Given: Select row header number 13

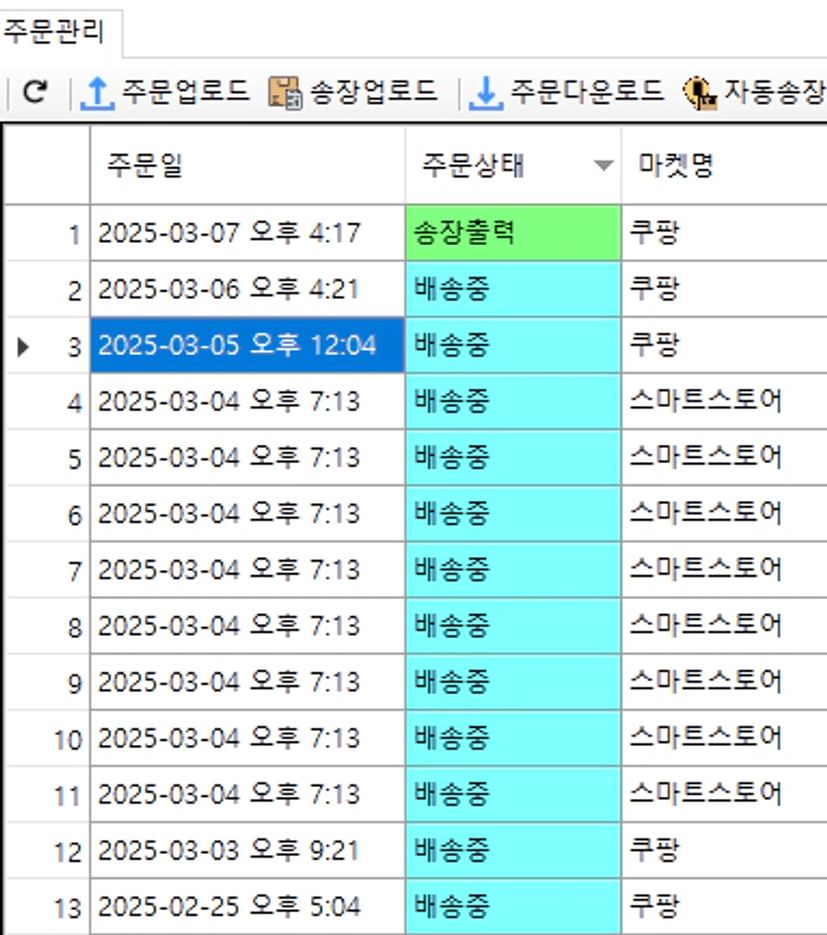Looking at the screenshot, I should (x=48, y=908).
